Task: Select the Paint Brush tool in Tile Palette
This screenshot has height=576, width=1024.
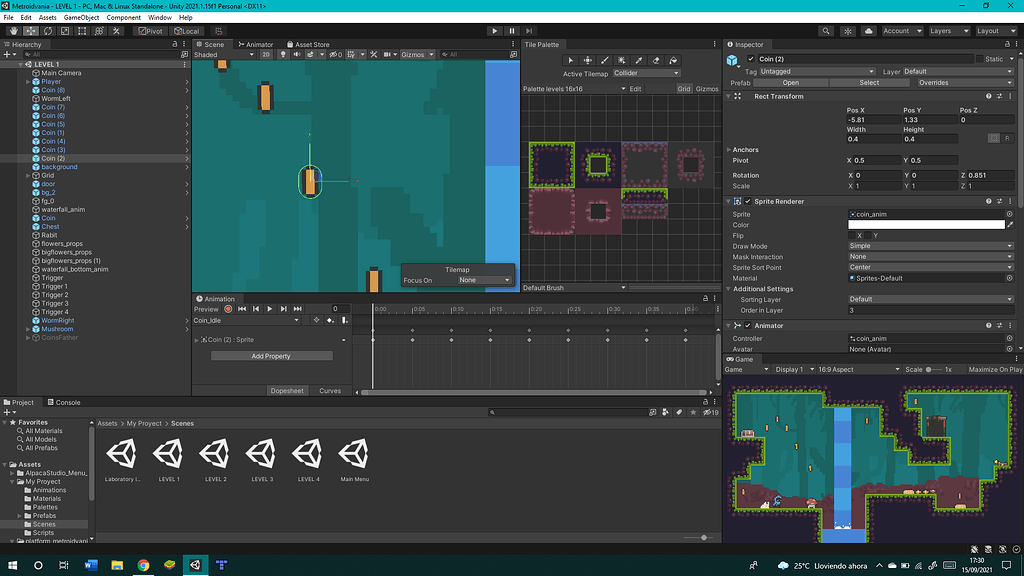Action: (x=605, y=60)
